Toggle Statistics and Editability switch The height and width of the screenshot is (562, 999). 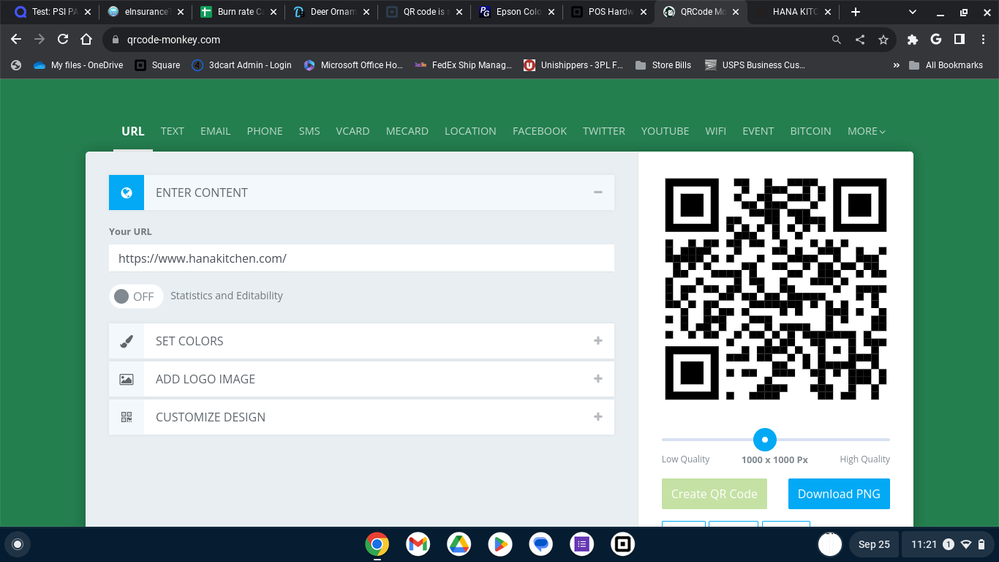click(136, 296)
